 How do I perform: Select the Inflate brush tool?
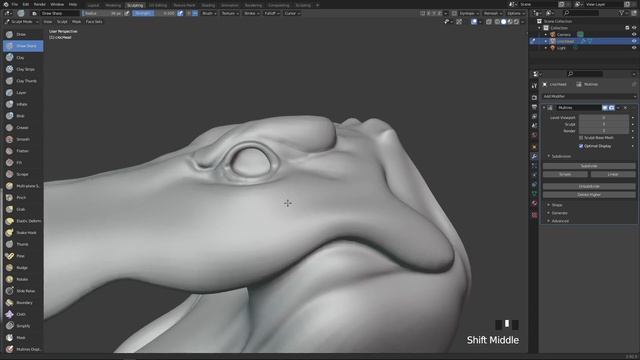coord(23,104)
